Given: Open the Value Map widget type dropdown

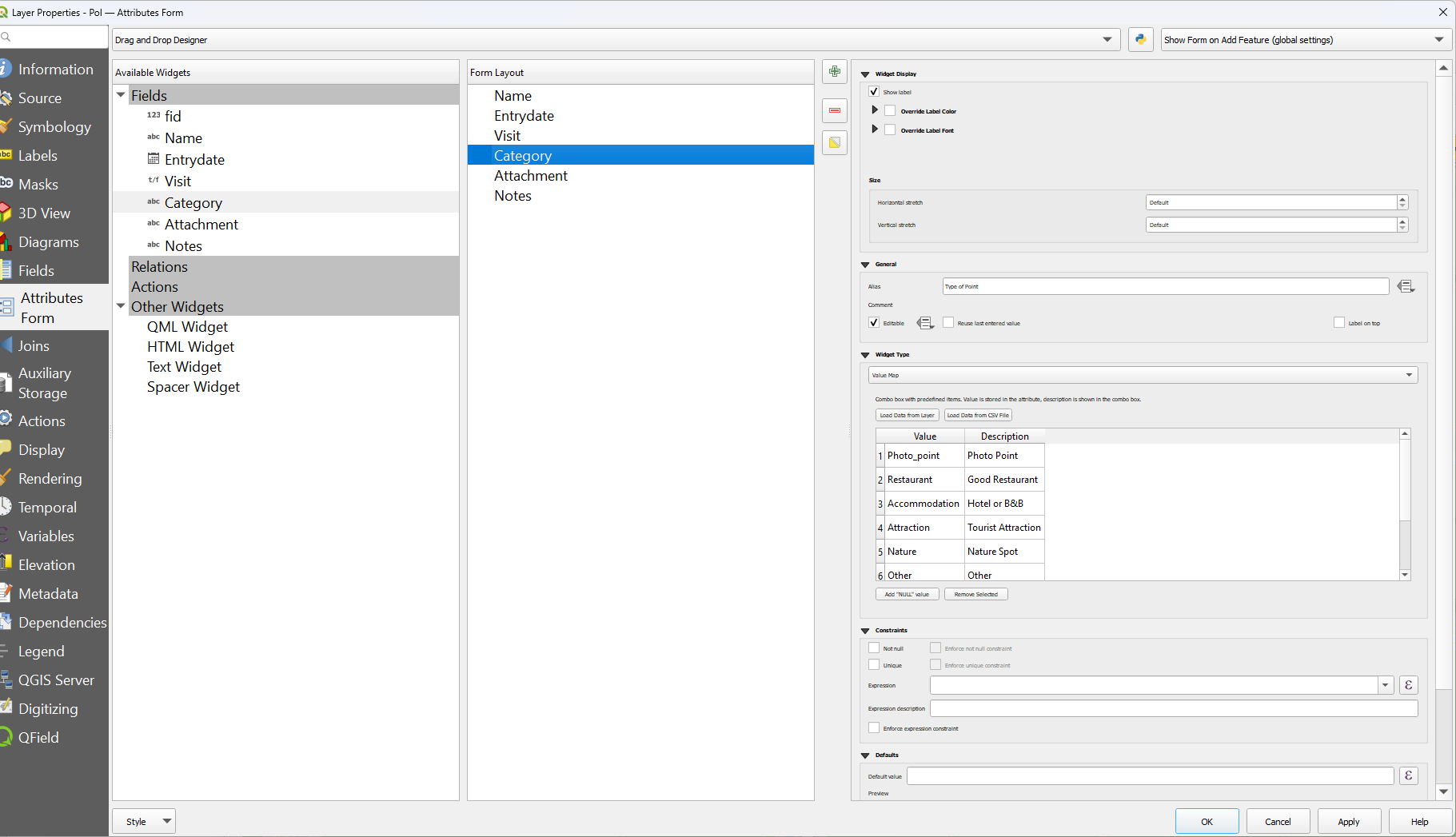Looking at the screenshot, I should click(x=1143, y=375).
